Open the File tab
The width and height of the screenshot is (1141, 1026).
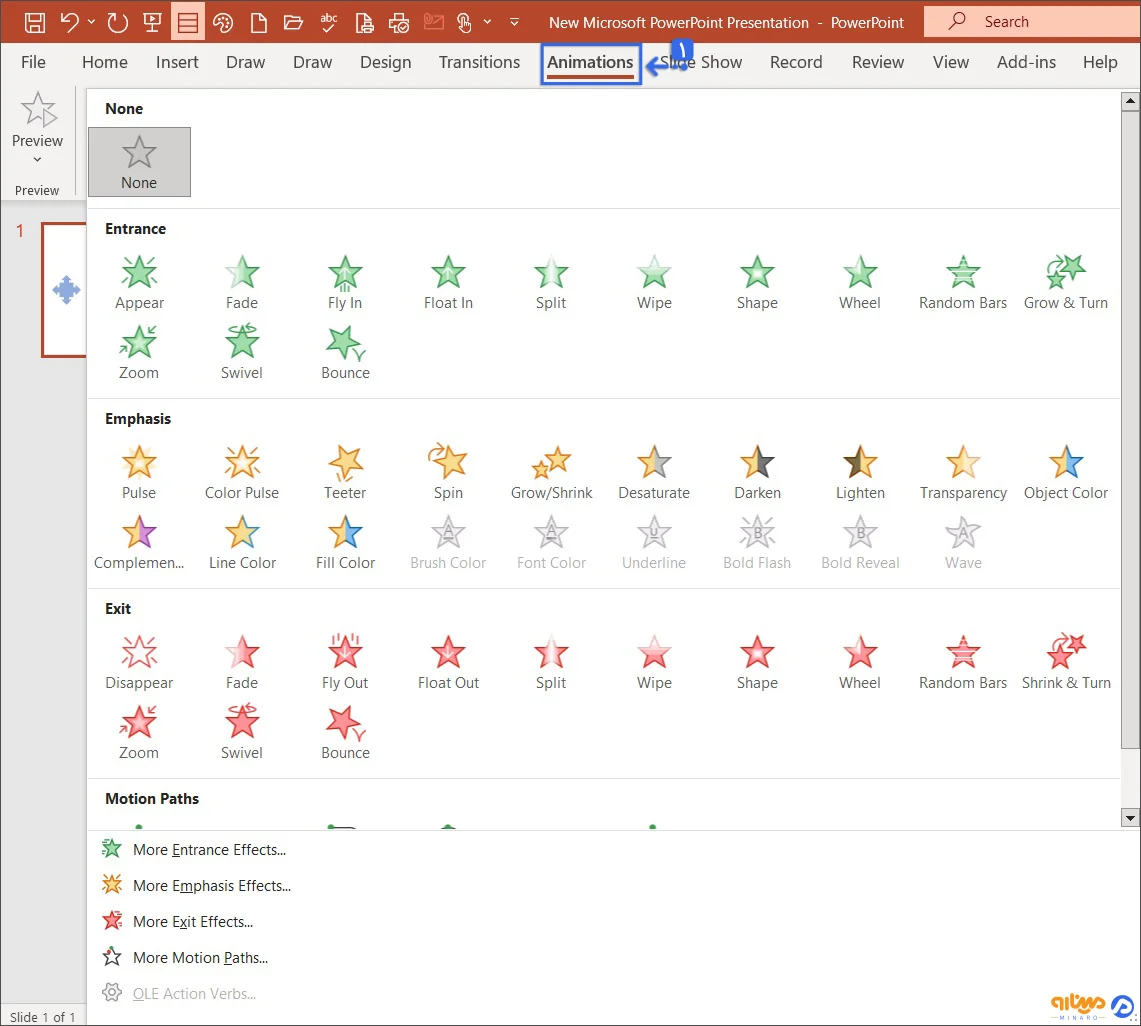click(x=33, y=63)
